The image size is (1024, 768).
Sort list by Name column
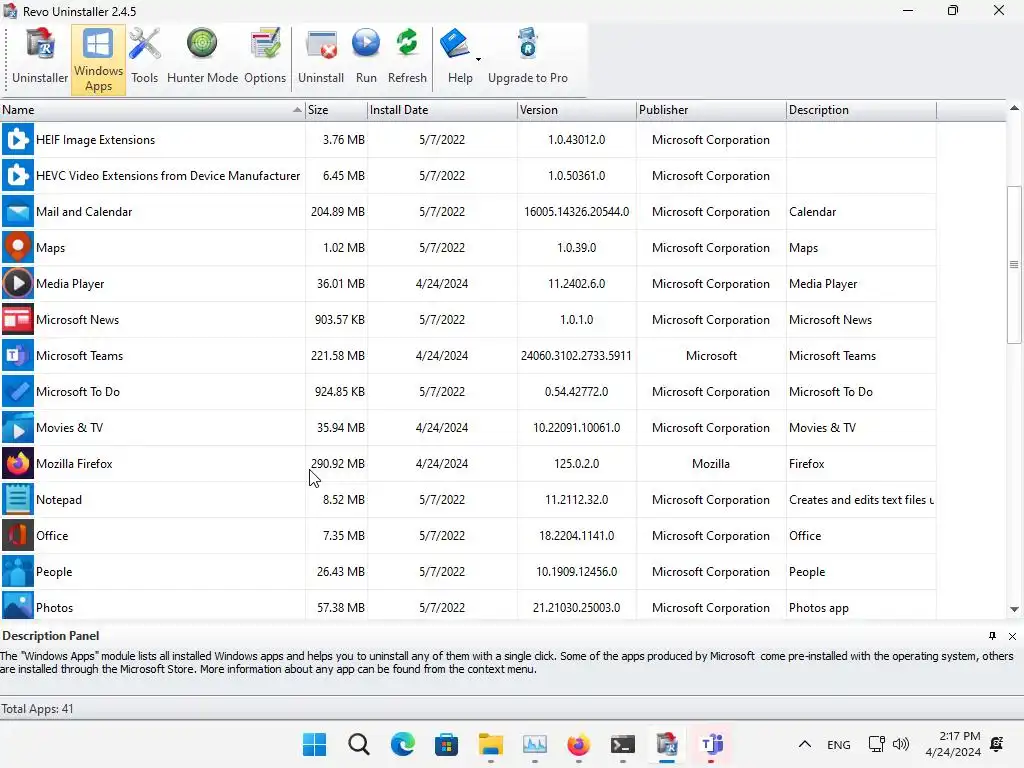(152, 110)
